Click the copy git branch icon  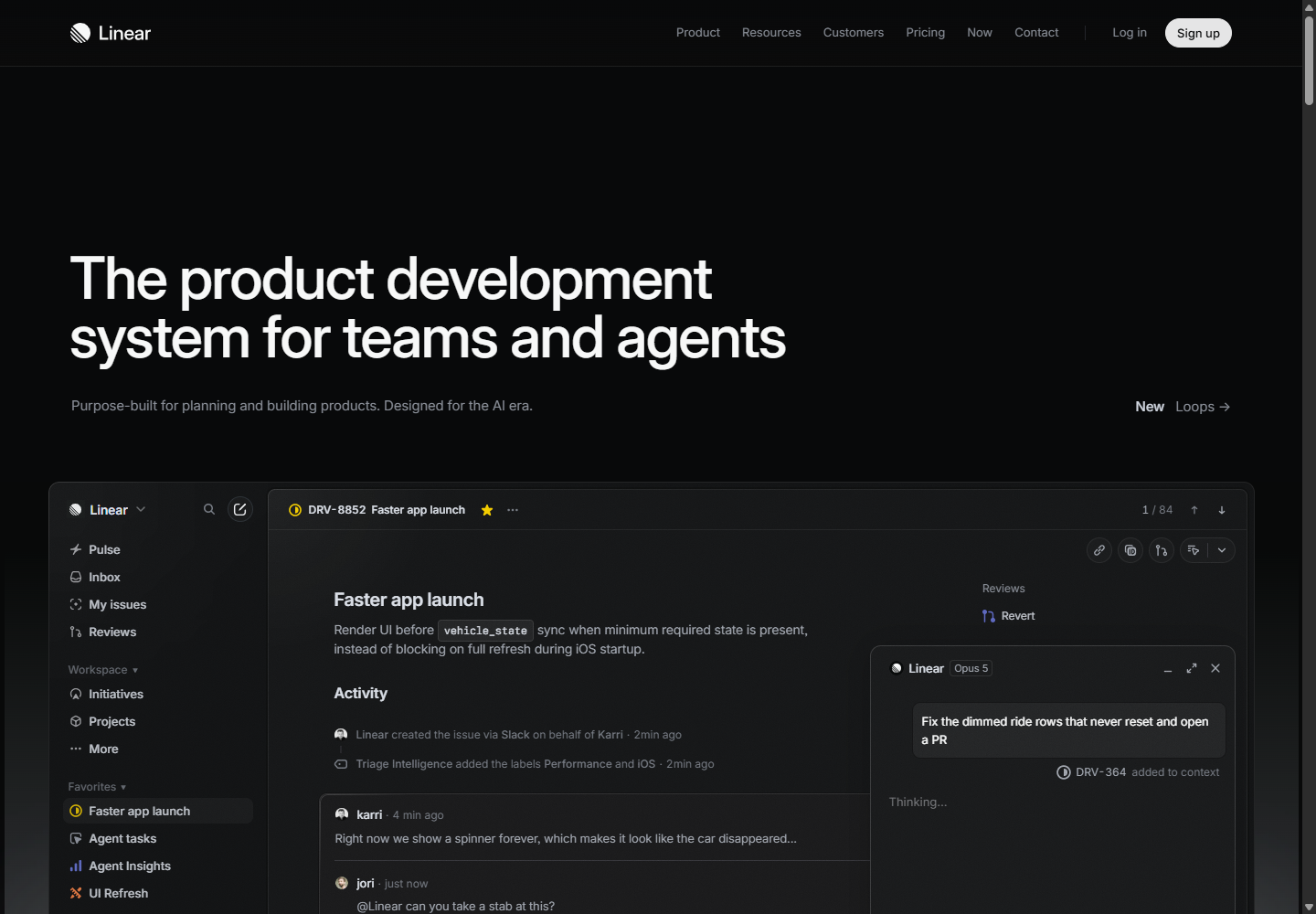coord(1162,550)
